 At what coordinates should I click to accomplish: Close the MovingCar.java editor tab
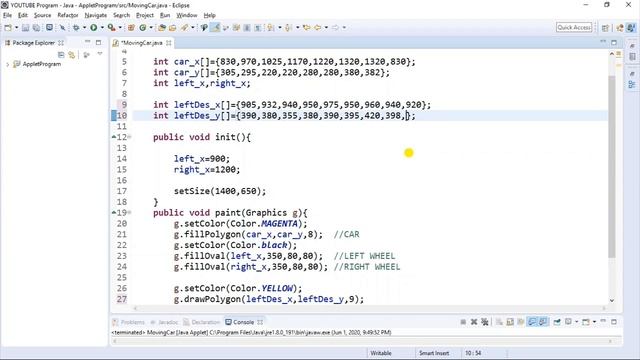click(x=169, y=43)
